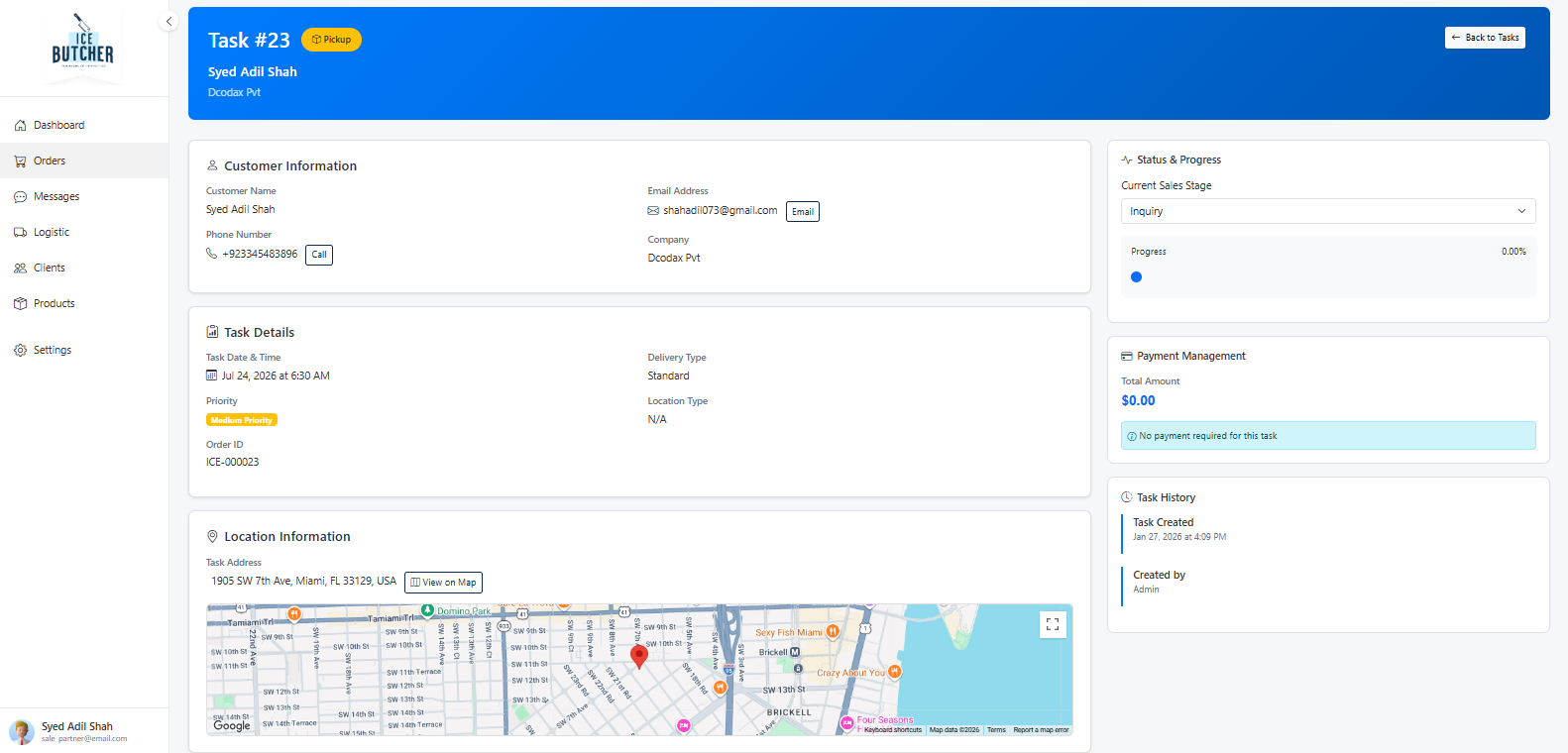Click the Customer Information person icon
Viewport: 1568px width, 753px height.
coord(212,165)
